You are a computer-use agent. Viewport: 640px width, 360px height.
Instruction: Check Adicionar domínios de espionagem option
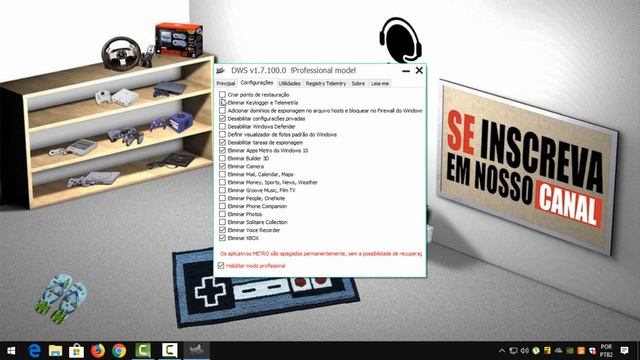click(222, 111)
